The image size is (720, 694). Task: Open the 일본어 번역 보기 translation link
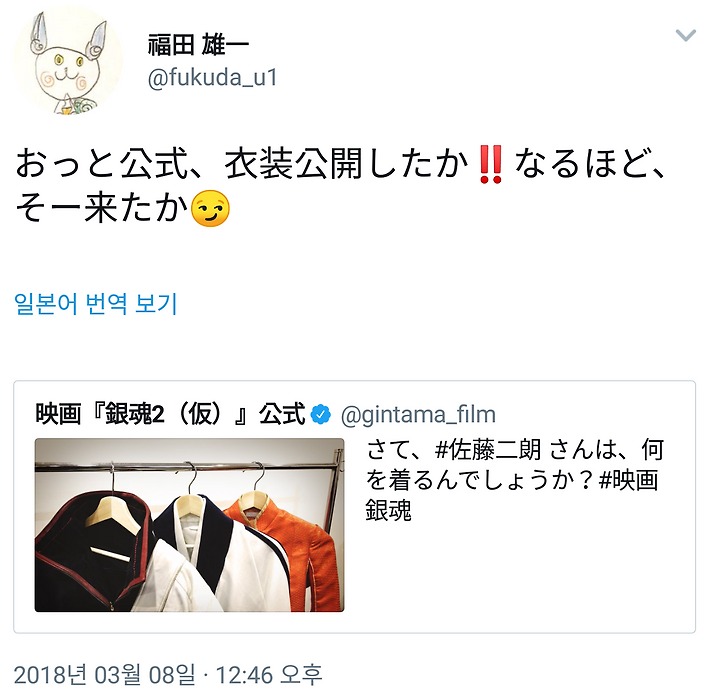(96, 304)
